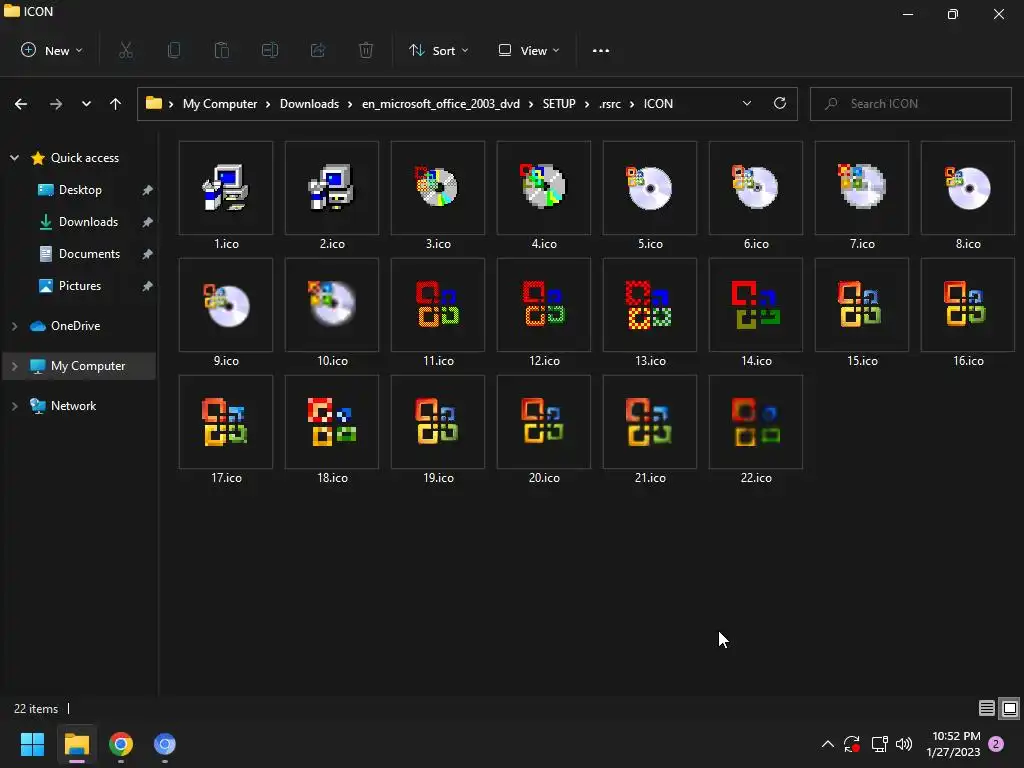Viewport: 1024px width, 768px height.
Task: Go up one folder level
Action: (x=116, y=104)
